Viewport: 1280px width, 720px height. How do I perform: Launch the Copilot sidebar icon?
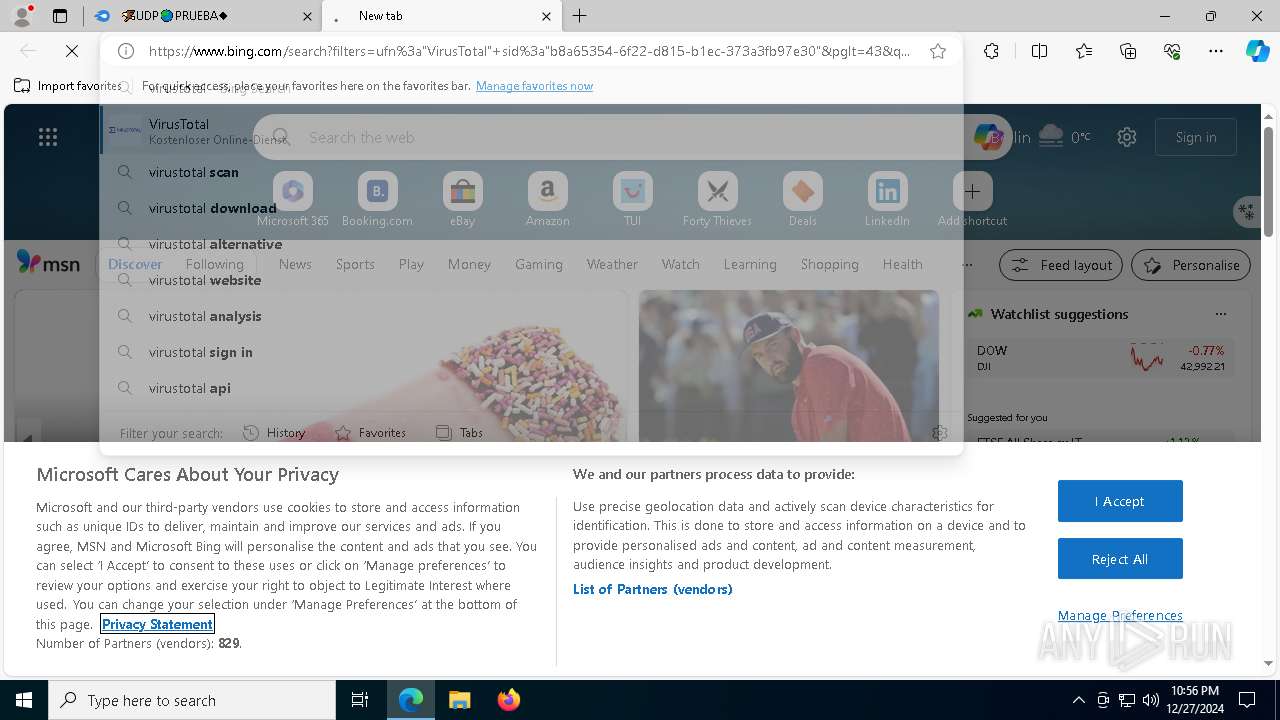tap(1257, 51)
